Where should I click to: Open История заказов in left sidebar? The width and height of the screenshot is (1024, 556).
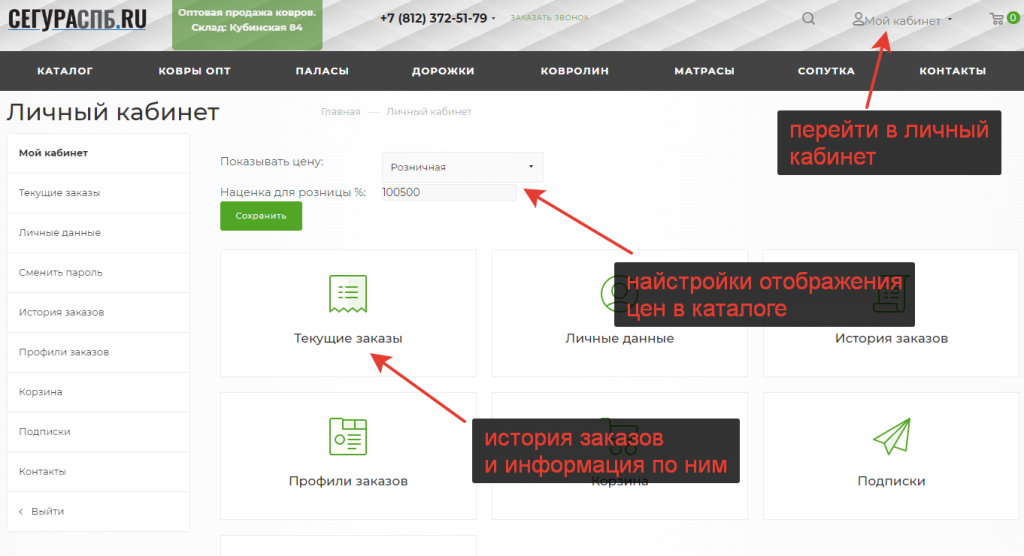[62, 312]
